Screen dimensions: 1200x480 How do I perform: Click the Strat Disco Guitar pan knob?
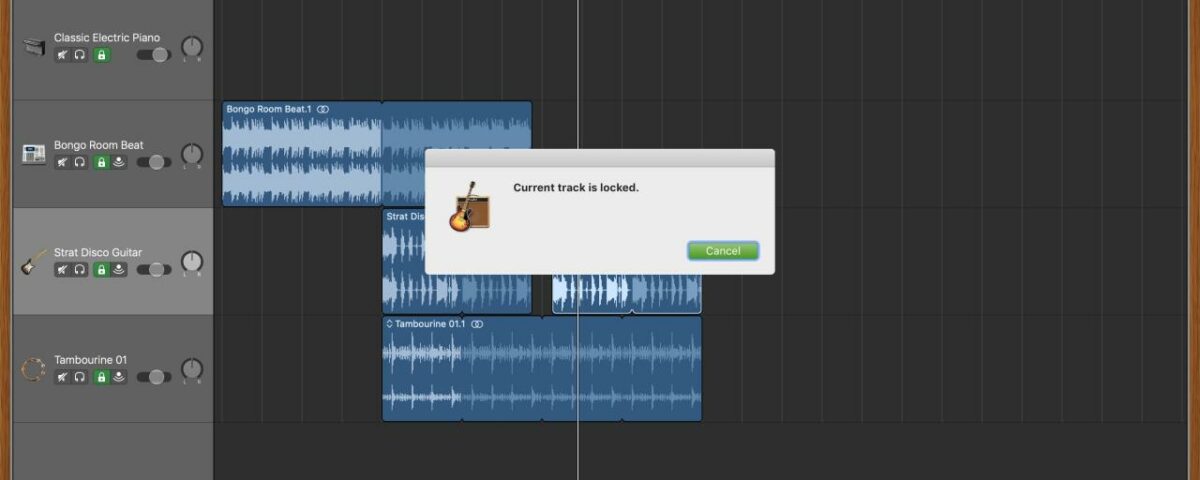point(191,261)
